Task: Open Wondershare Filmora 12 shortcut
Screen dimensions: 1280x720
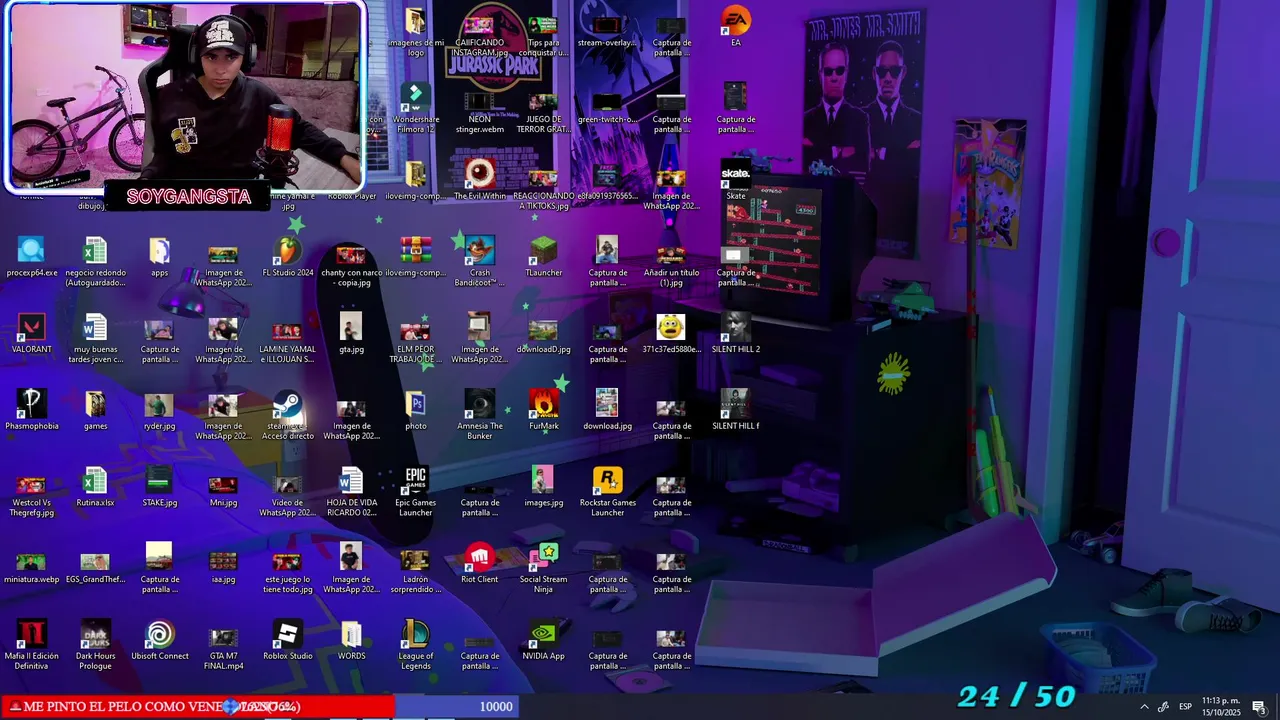Action: (x=416, y=108)
